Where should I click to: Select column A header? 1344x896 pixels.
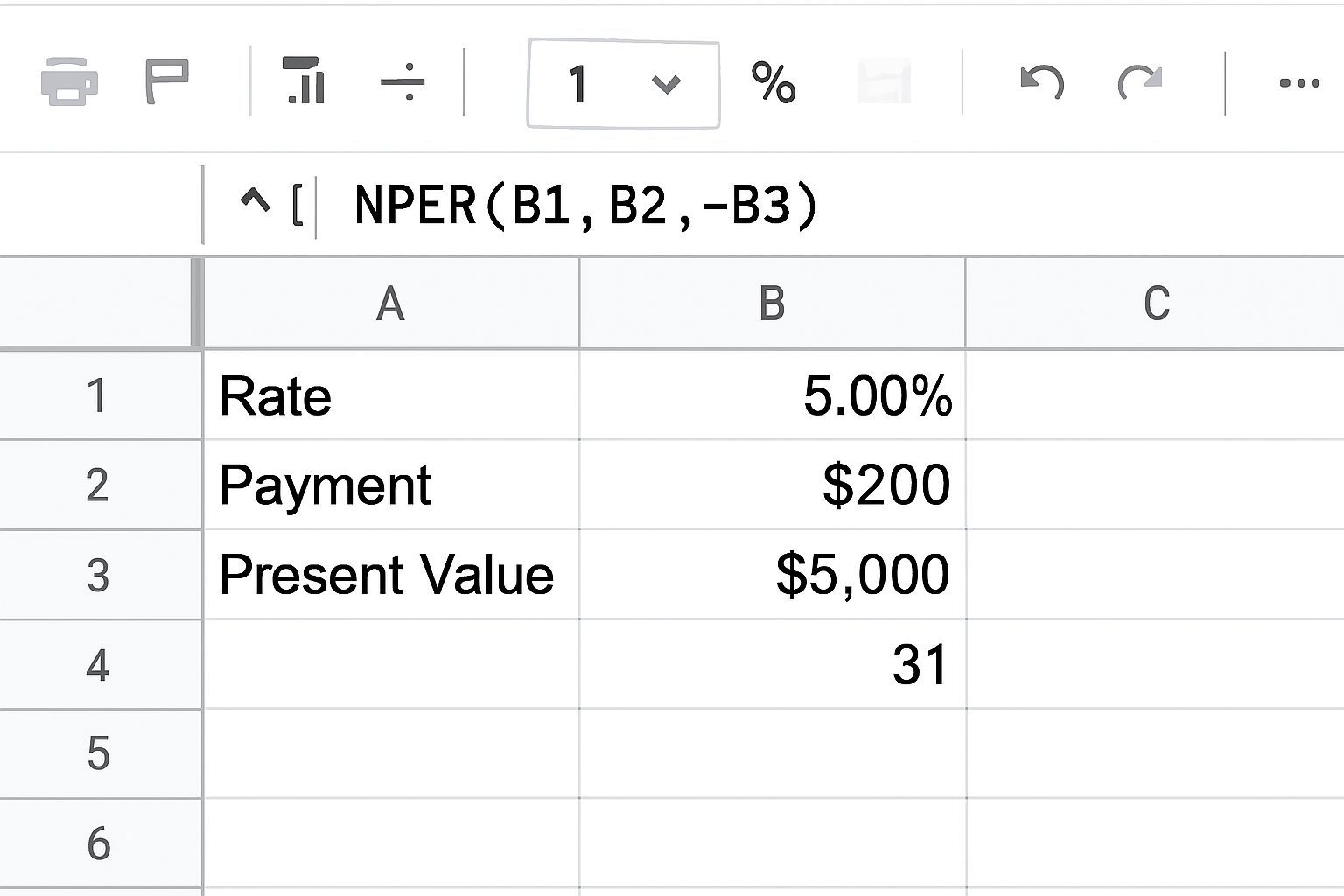click(390, 304)
